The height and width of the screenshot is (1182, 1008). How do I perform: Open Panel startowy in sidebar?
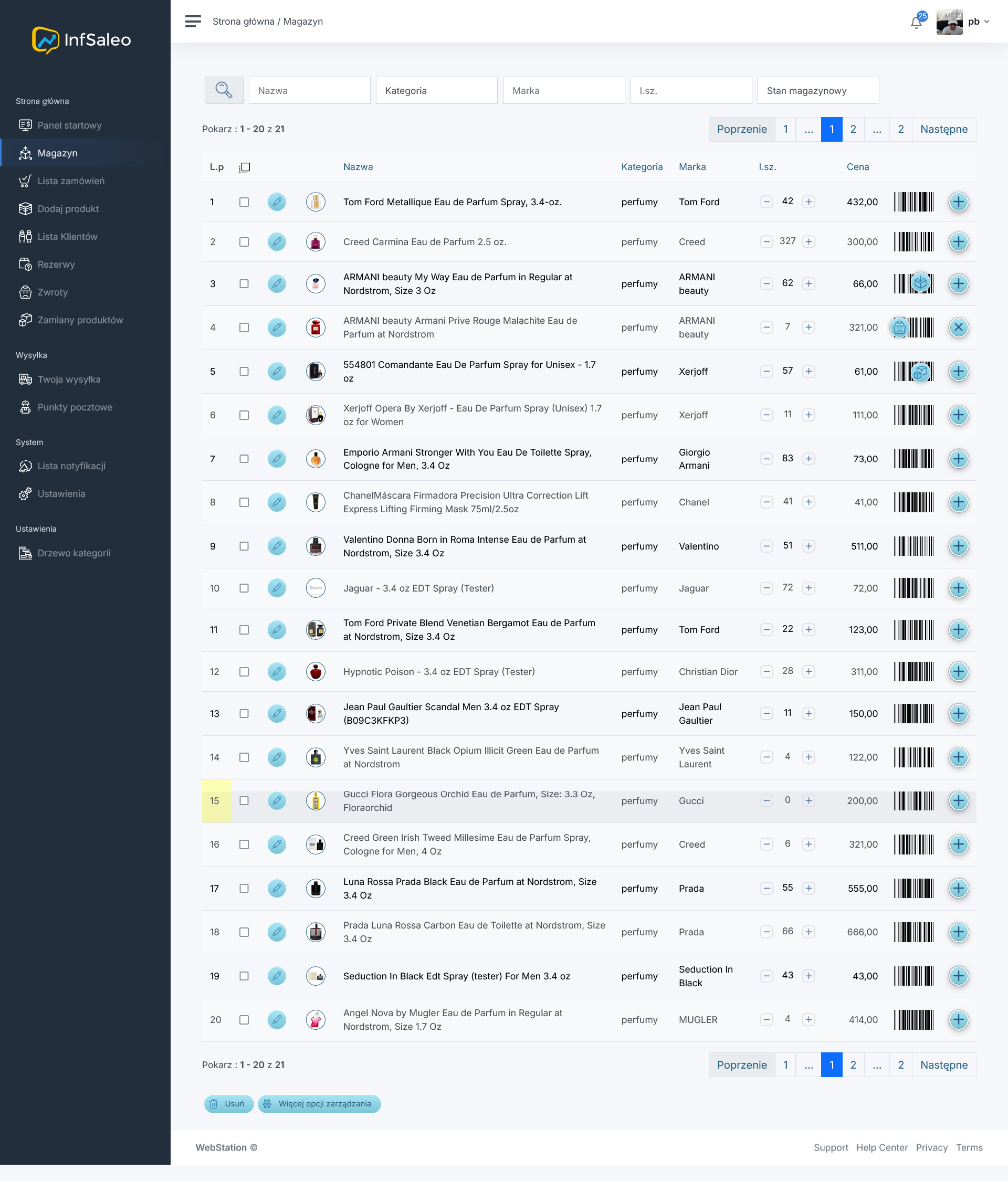[70, 125]
